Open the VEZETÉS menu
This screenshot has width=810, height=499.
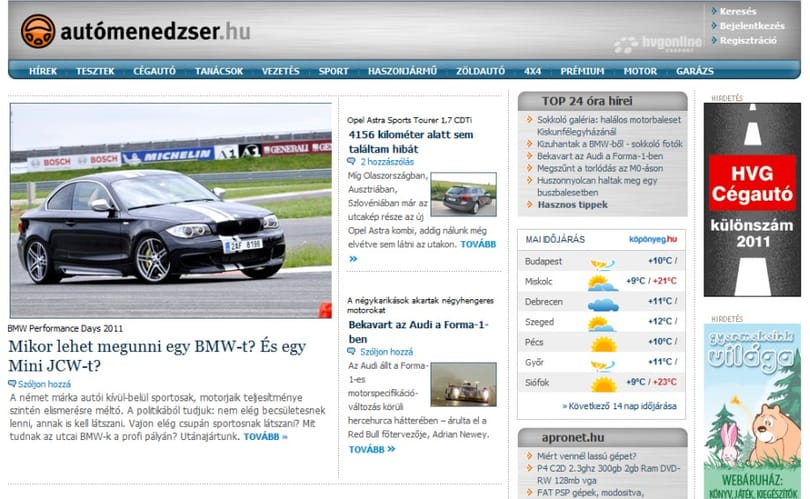(281, 71)
